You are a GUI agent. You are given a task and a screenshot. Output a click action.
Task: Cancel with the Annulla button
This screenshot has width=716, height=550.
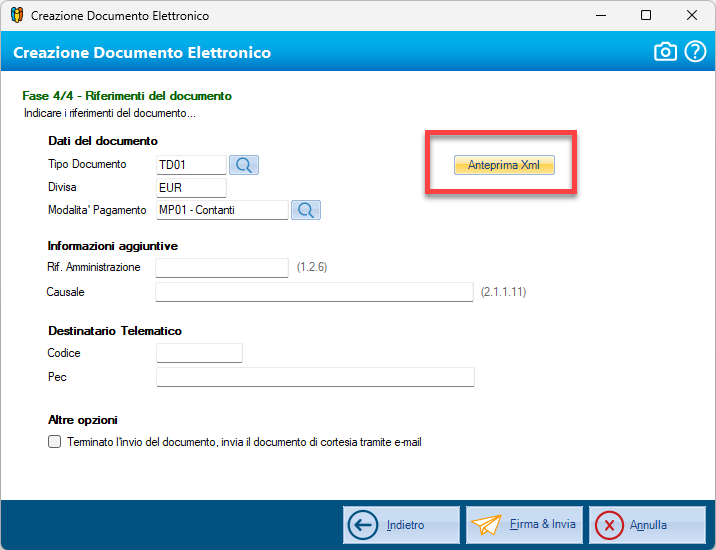pos(648,525)
